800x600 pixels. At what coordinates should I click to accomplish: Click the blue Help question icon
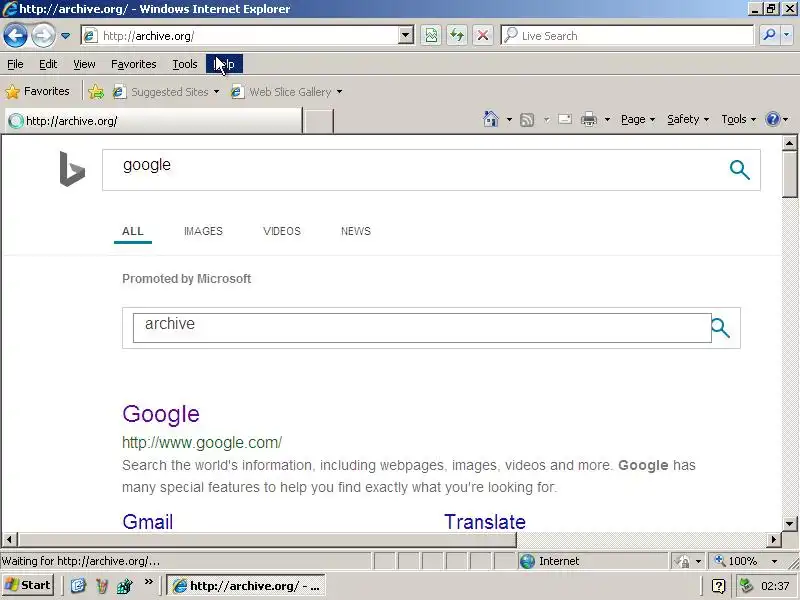(x=773, y=119)
